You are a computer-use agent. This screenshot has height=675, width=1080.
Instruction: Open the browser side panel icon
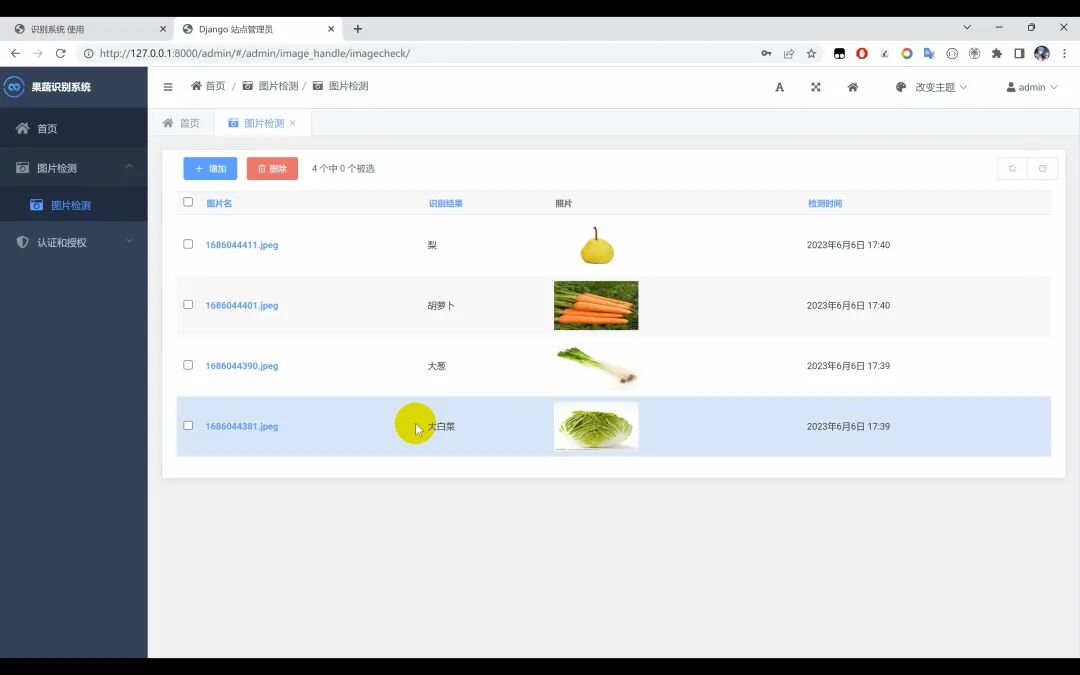1019,53
